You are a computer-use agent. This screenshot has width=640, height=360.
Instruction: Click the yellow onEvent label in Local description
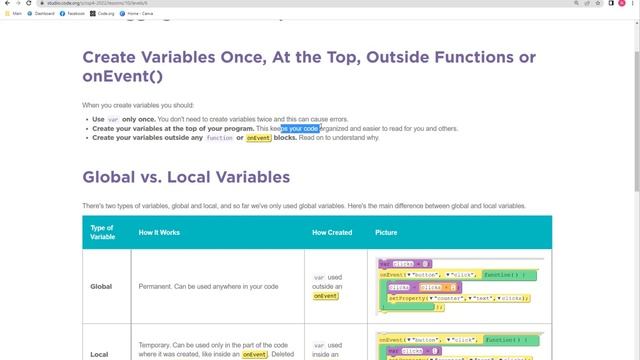[x=255, y=355]
